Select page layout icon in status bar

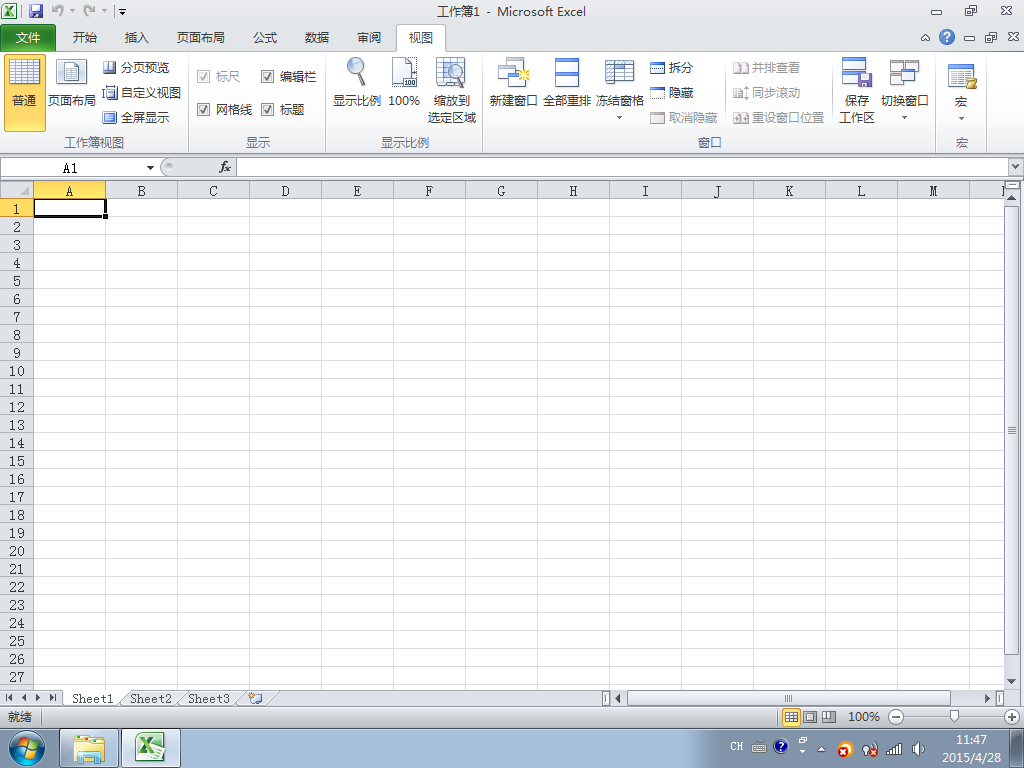click(810, 717)
